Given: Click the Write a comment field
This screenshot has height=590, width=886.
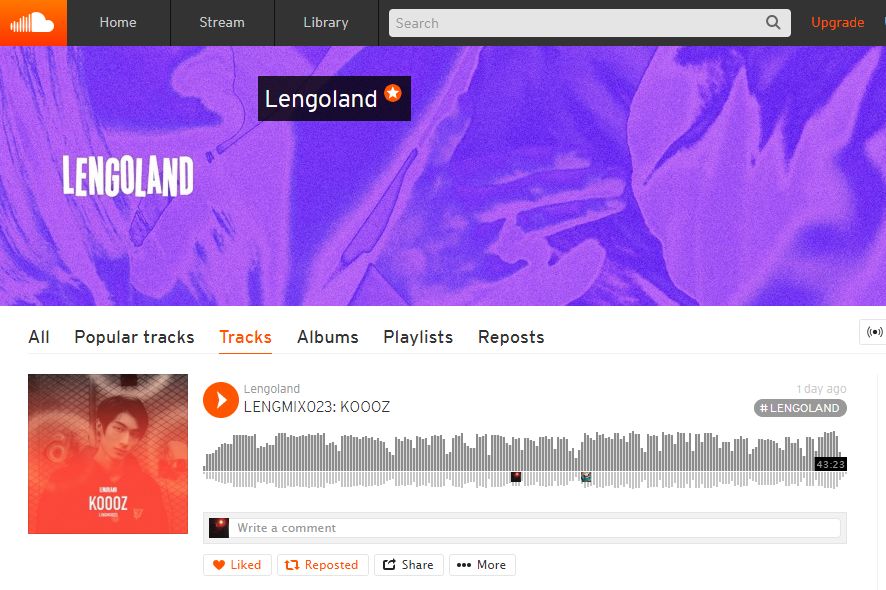Looking at the screenshot, I should coord(538,528).
